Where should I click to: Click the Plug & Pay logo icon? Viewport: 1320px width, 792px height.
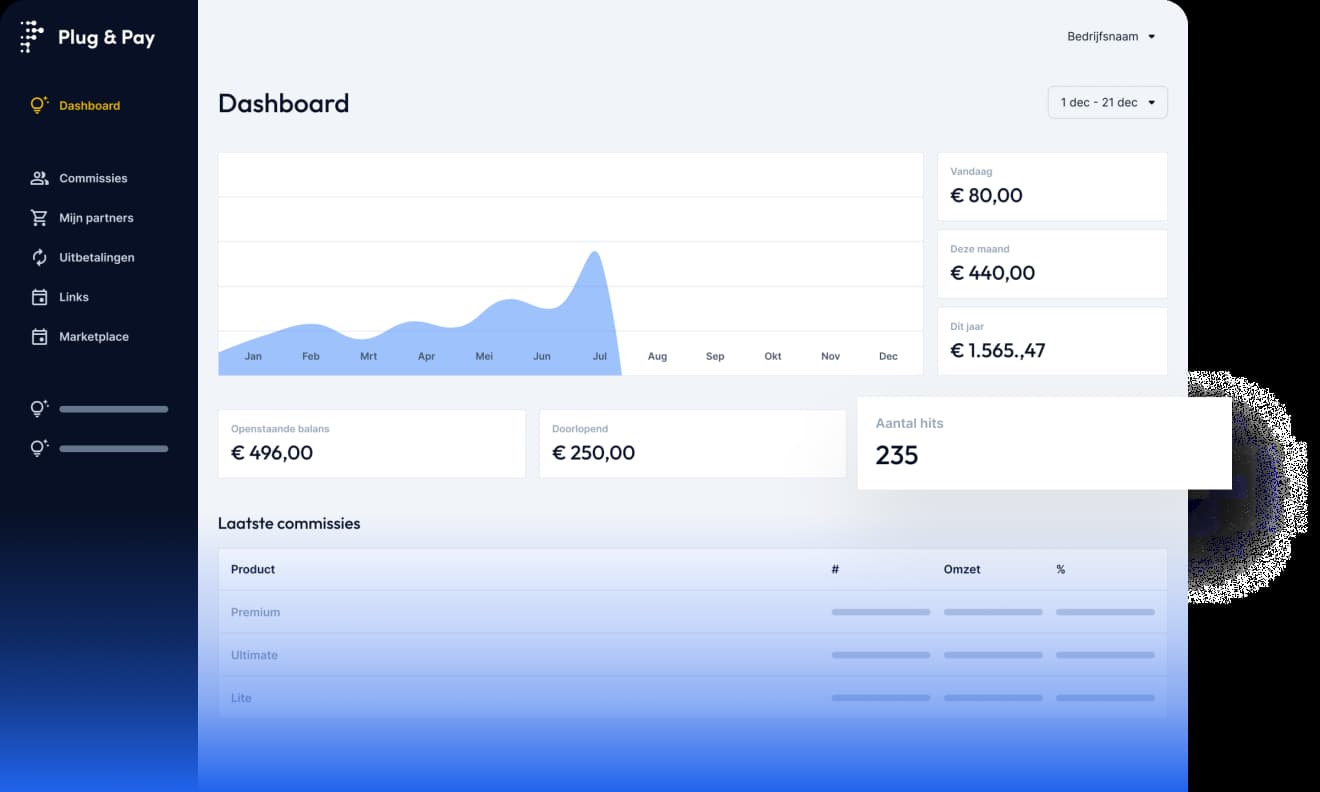click(32, 37)
